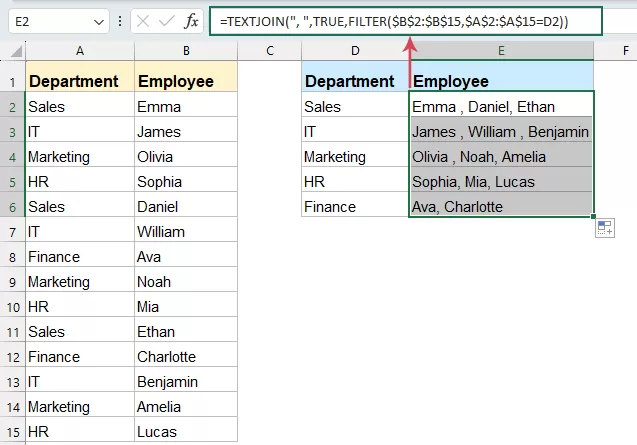
Task: Select cell containing Emma in column B
Action: 186,104
